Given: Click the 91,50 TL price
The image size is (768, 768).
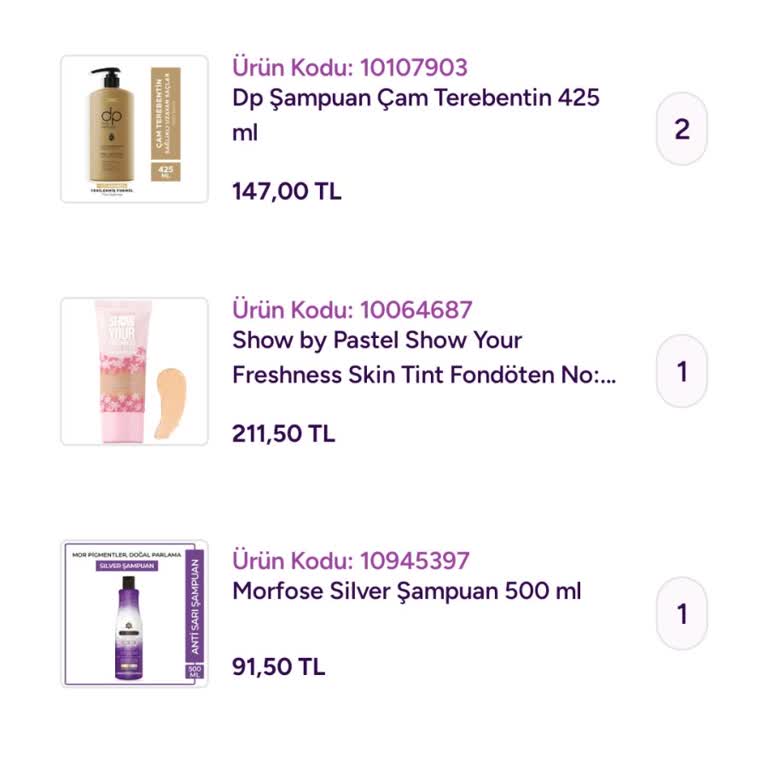Looking at the screenshot, I should [279, 667].
